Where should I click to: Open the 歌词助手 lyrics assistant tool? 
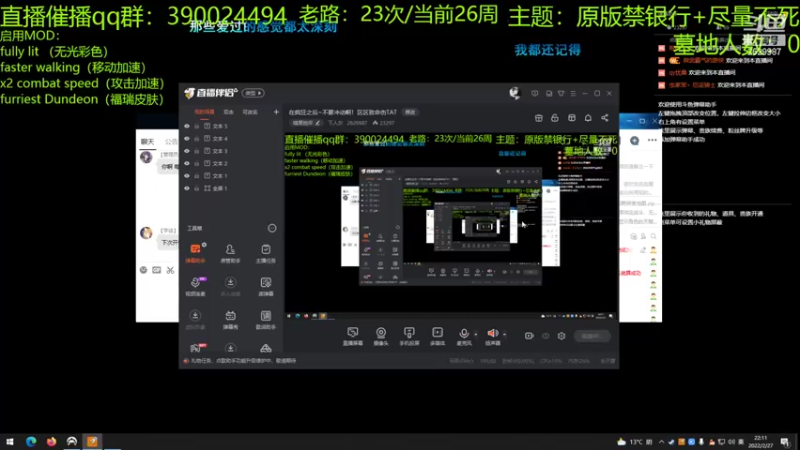click(265, 319)
